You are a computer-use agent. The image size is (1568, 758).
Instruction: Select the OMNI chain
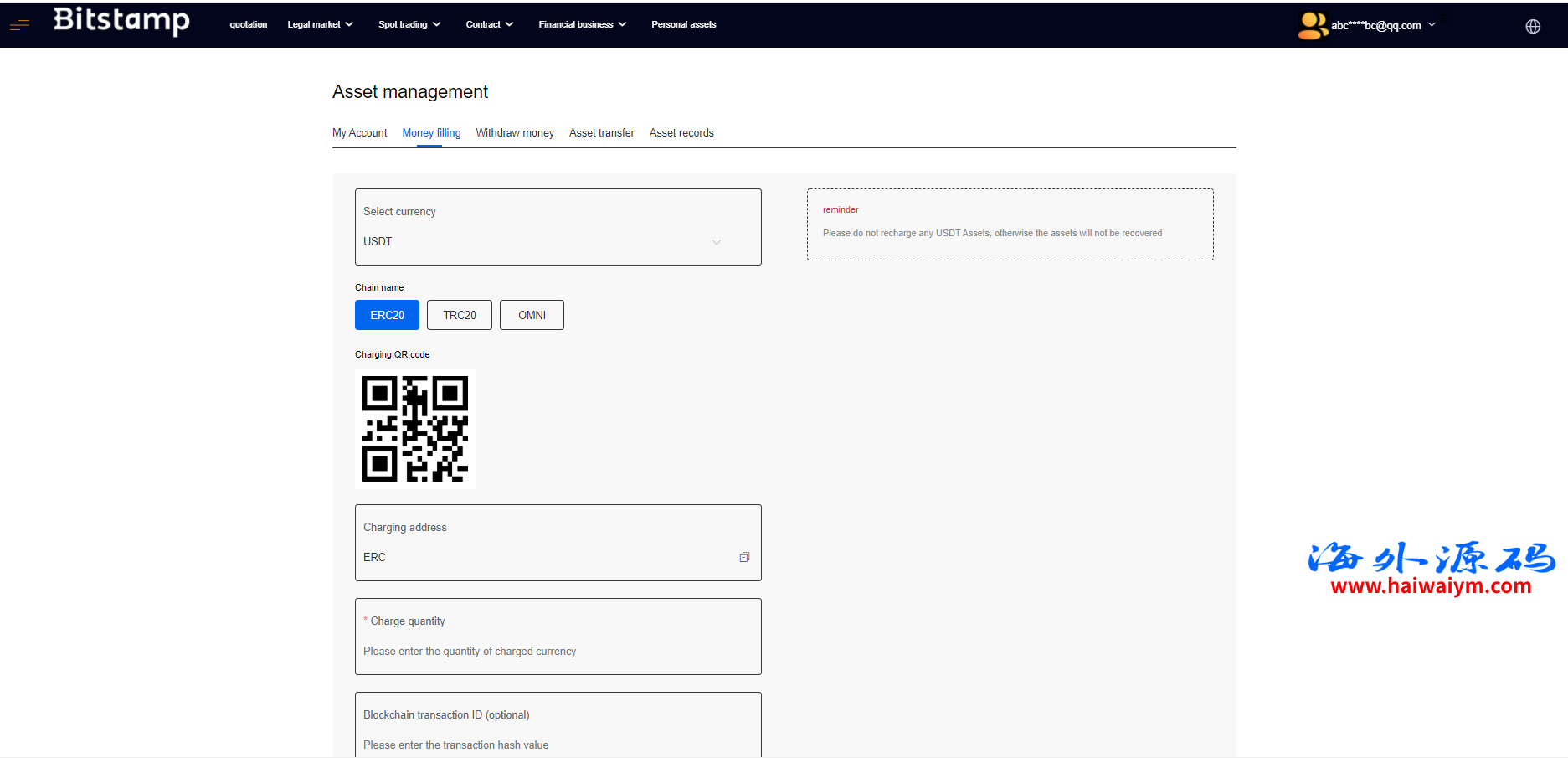(x=532, y=315)
